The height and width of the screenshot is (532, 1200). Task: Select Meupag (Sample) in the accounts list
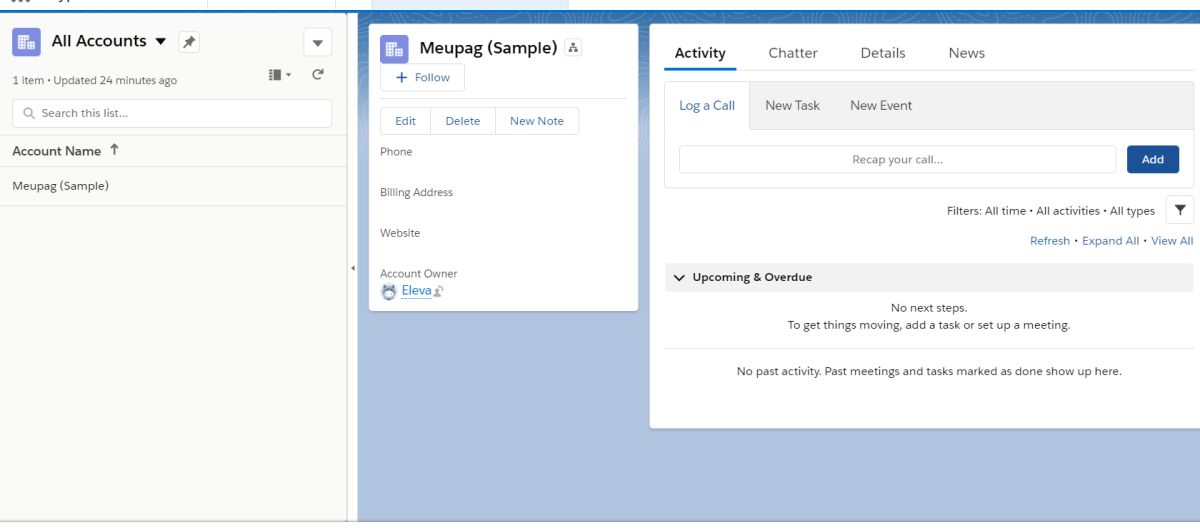pos(61,186)
